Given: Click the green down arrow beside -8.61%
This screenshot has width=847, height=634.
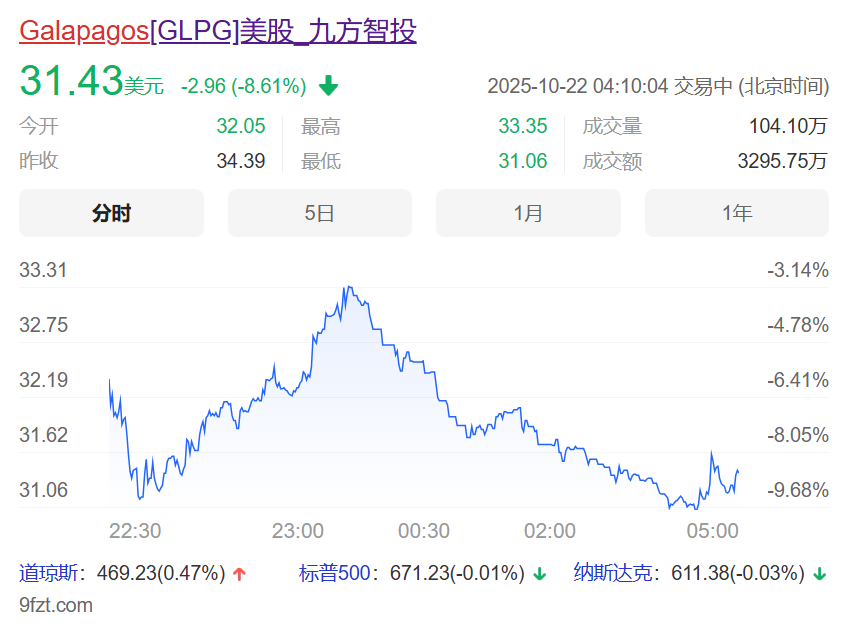Looking at the screenshot, I should [328, 86].
